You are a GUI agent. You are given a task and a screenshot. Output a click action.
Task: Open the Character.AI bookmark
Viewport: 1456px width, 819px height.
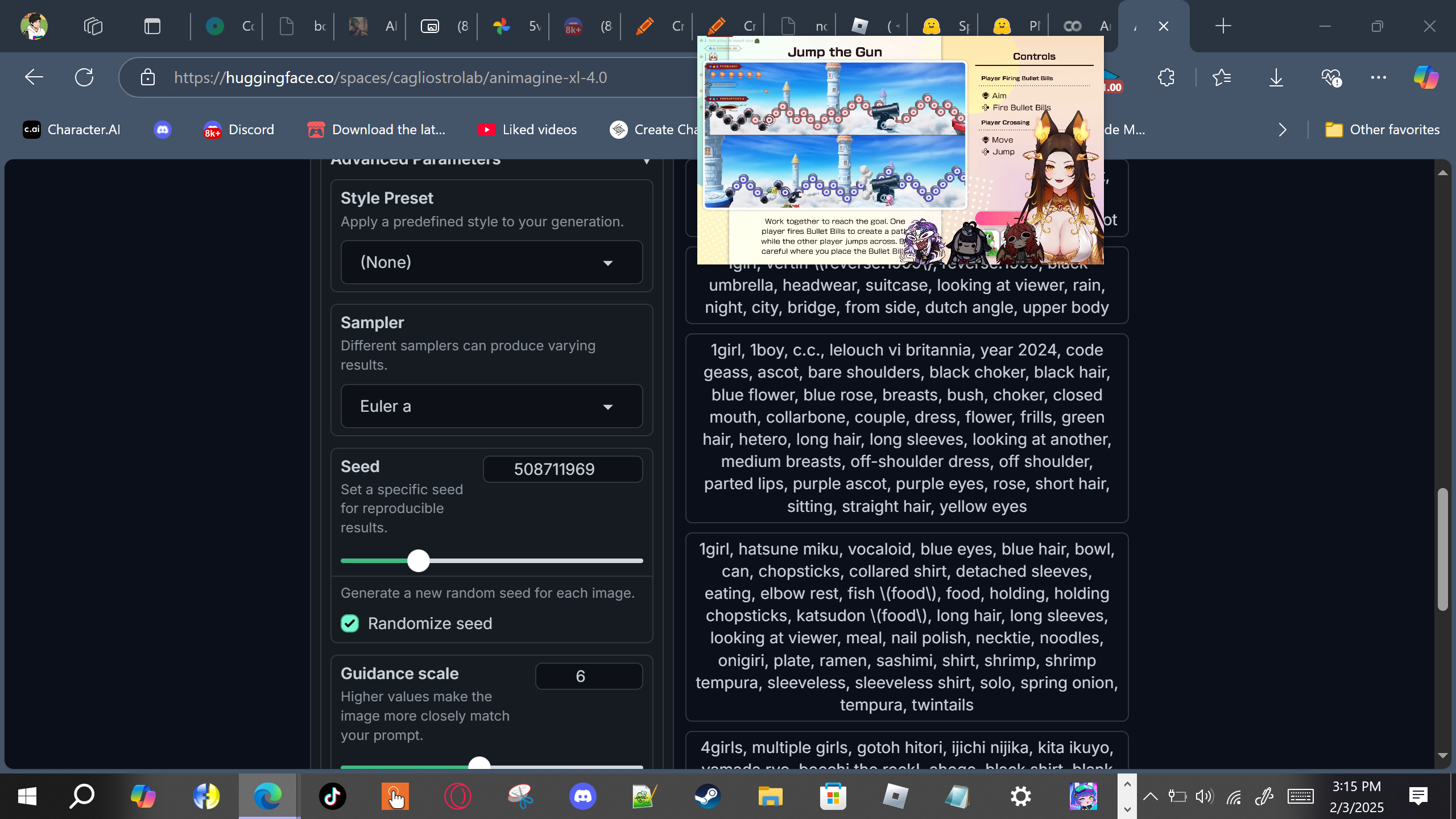pos(72,130)
